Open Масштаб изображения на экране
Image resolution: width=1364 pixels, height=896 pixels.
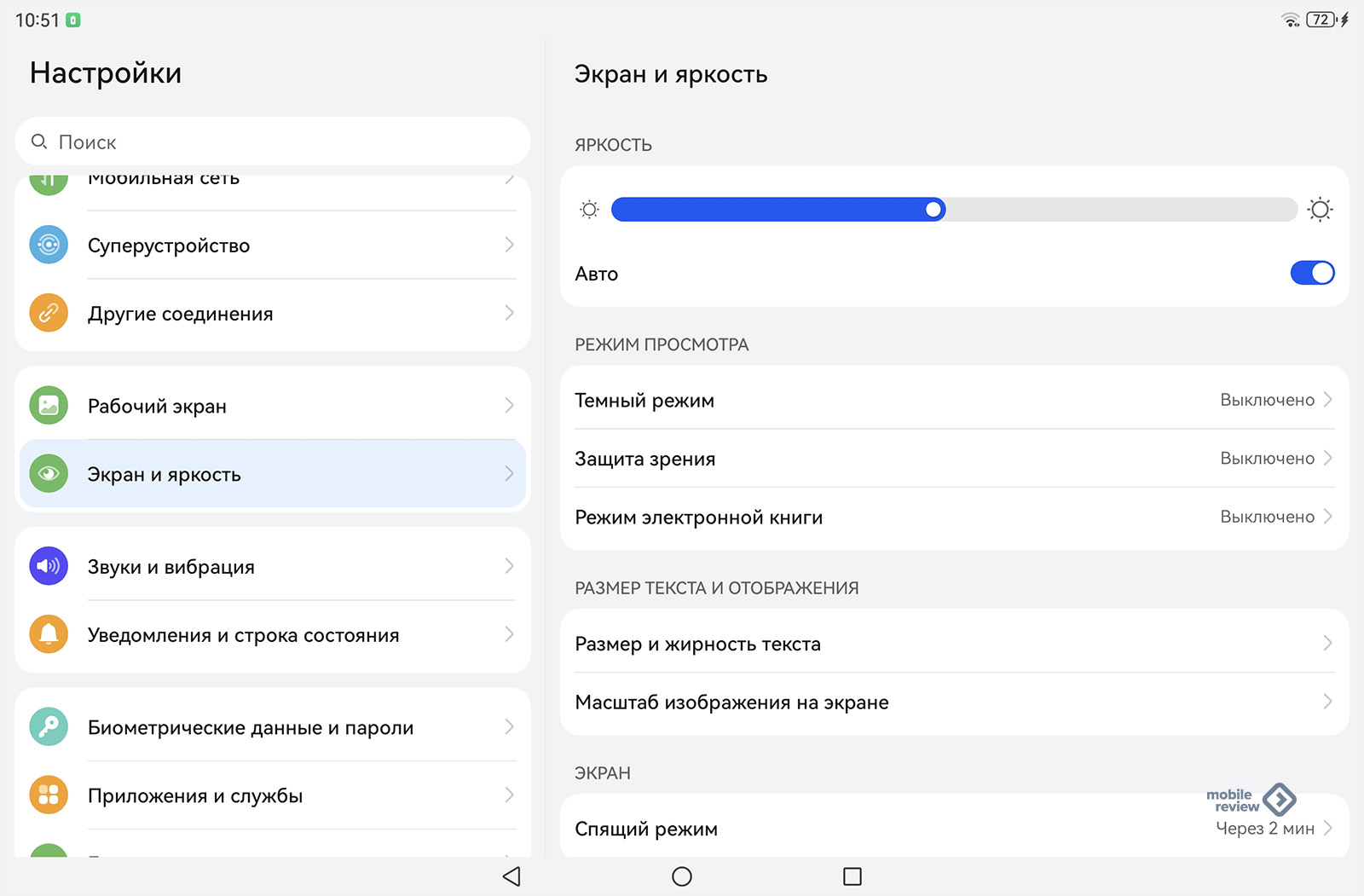(953, 702)
